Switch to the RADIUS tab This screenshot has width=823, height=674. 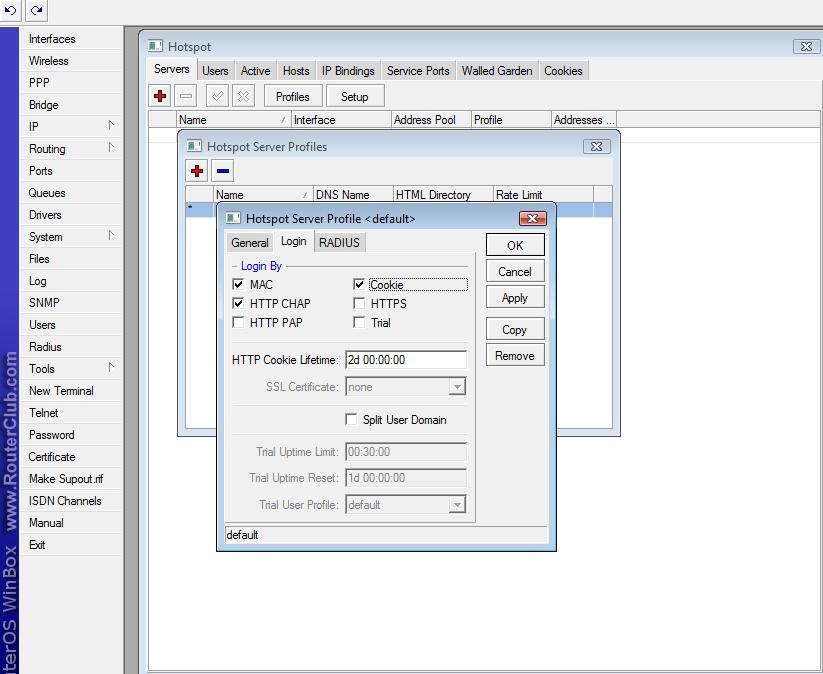(340, 243)
